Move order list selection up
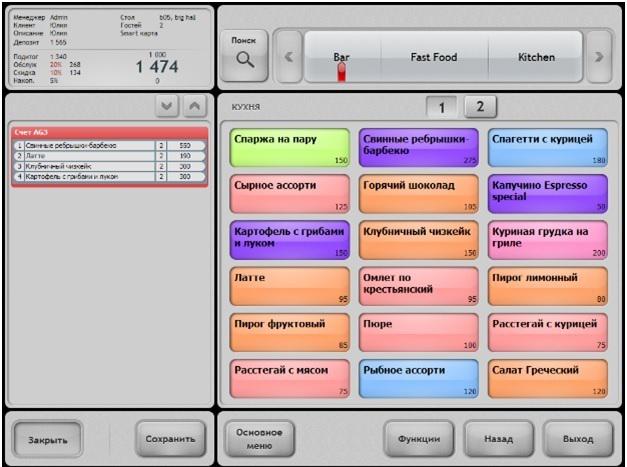This screenshot has width=627, height=467. pyautogui.click(x=195, y=106)
